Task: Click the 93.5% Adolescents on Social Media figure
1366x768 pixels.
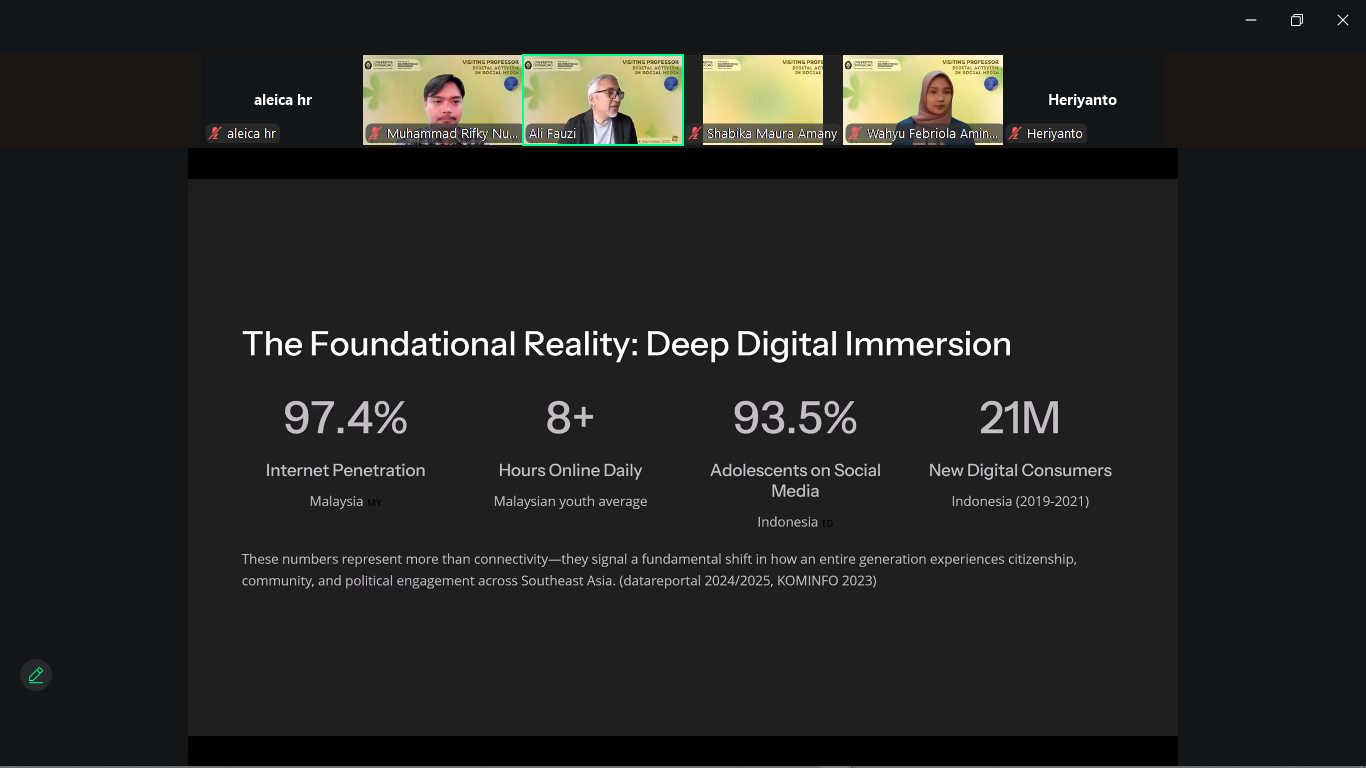Action: point(795,418)
